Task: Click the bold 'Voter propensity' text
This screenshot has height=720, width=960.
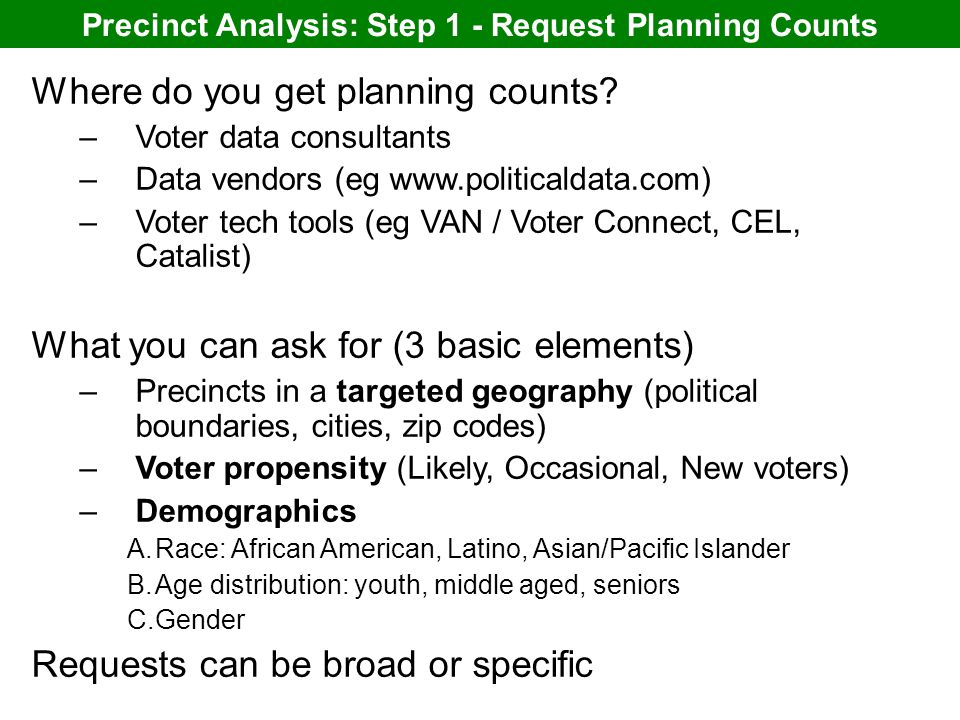Action: pos(261,469)
